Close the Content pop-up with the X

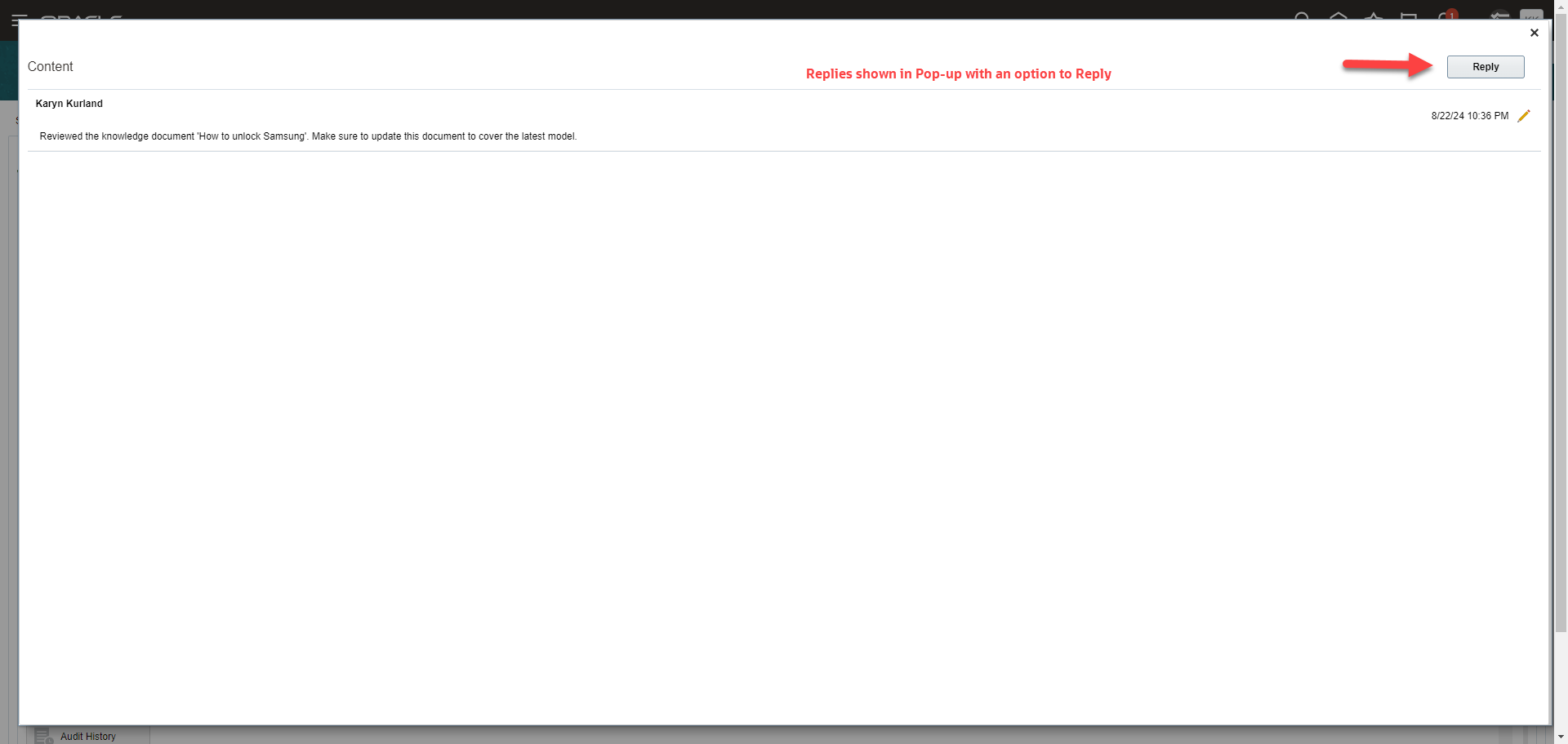[x=1534, y=33]
